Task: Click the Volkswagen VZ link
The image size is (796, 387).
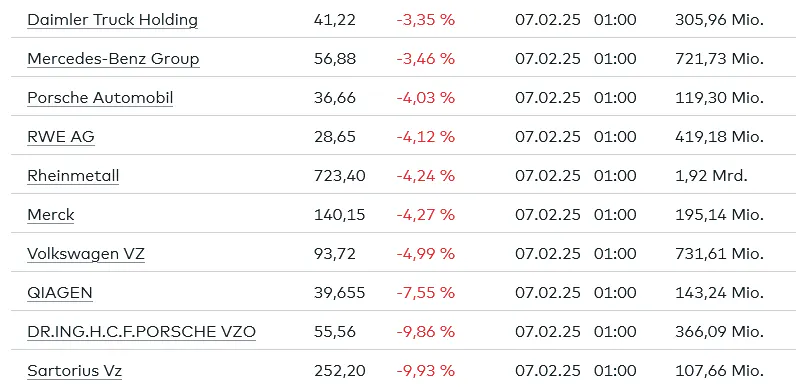Action: pyautogui.click(x=86, y=253)
